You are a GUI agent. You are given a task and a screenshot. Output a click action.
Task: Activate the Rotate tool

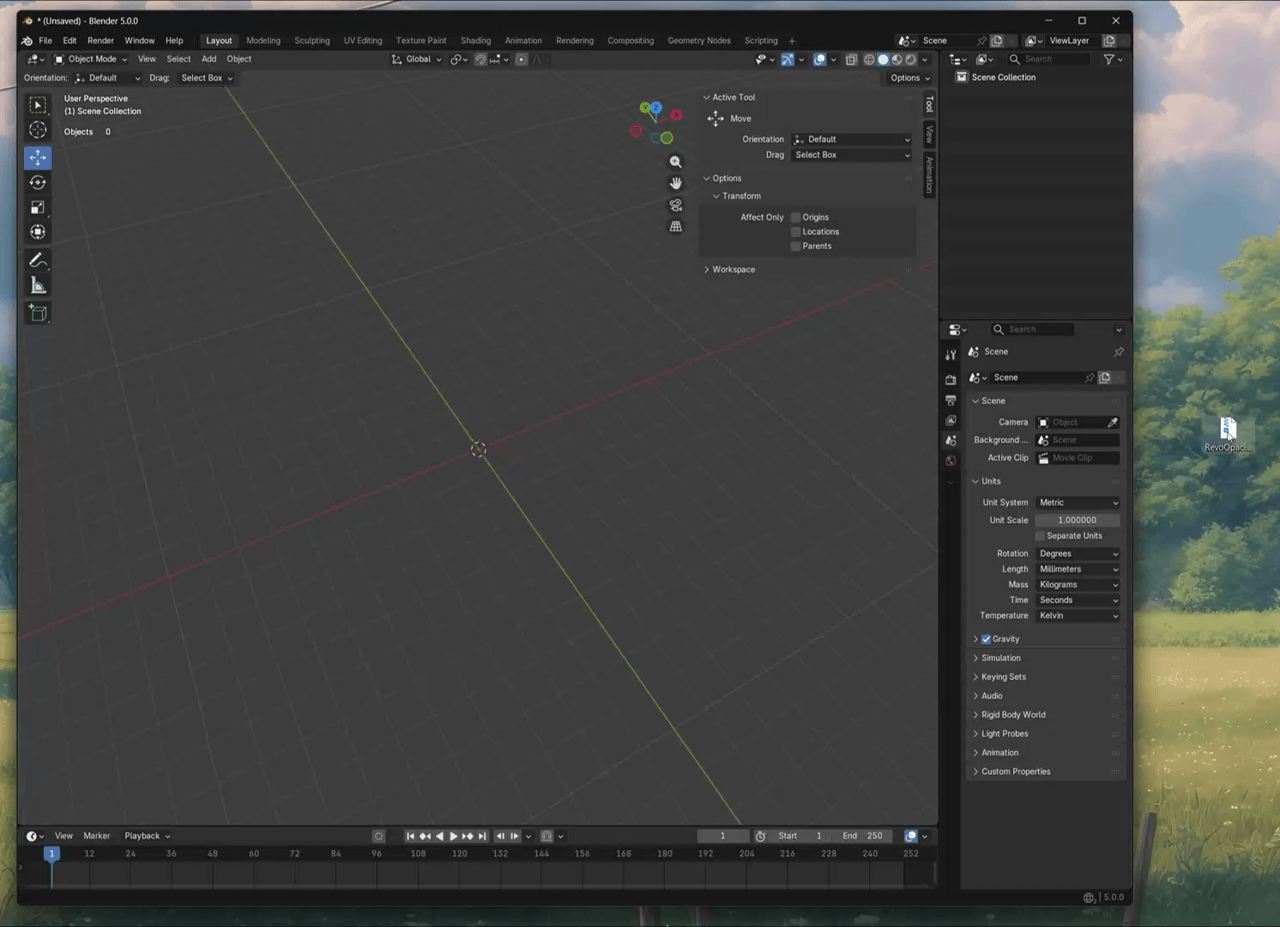(38, 182)
